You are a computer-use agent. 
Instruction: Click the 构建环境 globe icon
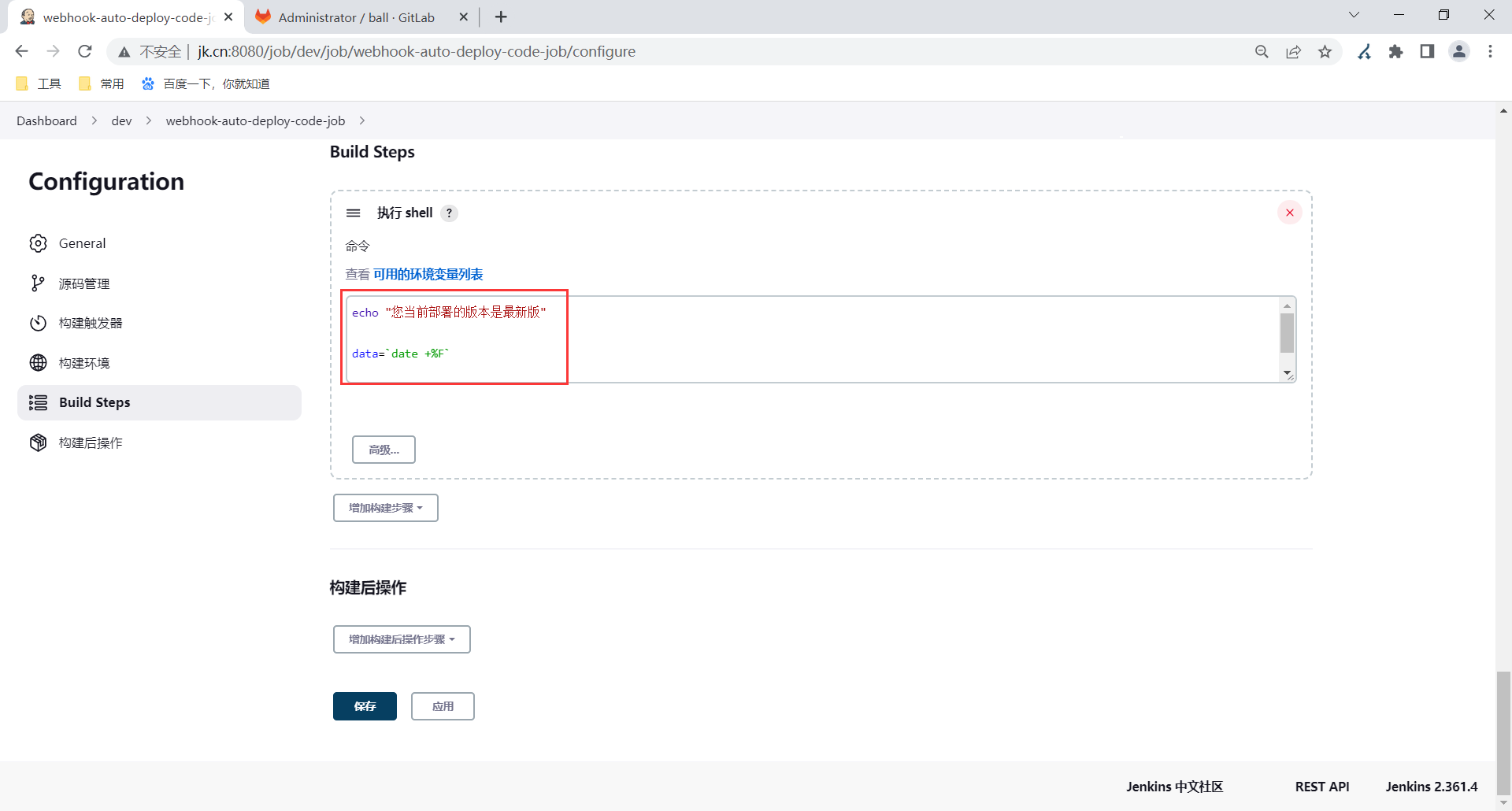pyautogui.click(x=38, y=363)
